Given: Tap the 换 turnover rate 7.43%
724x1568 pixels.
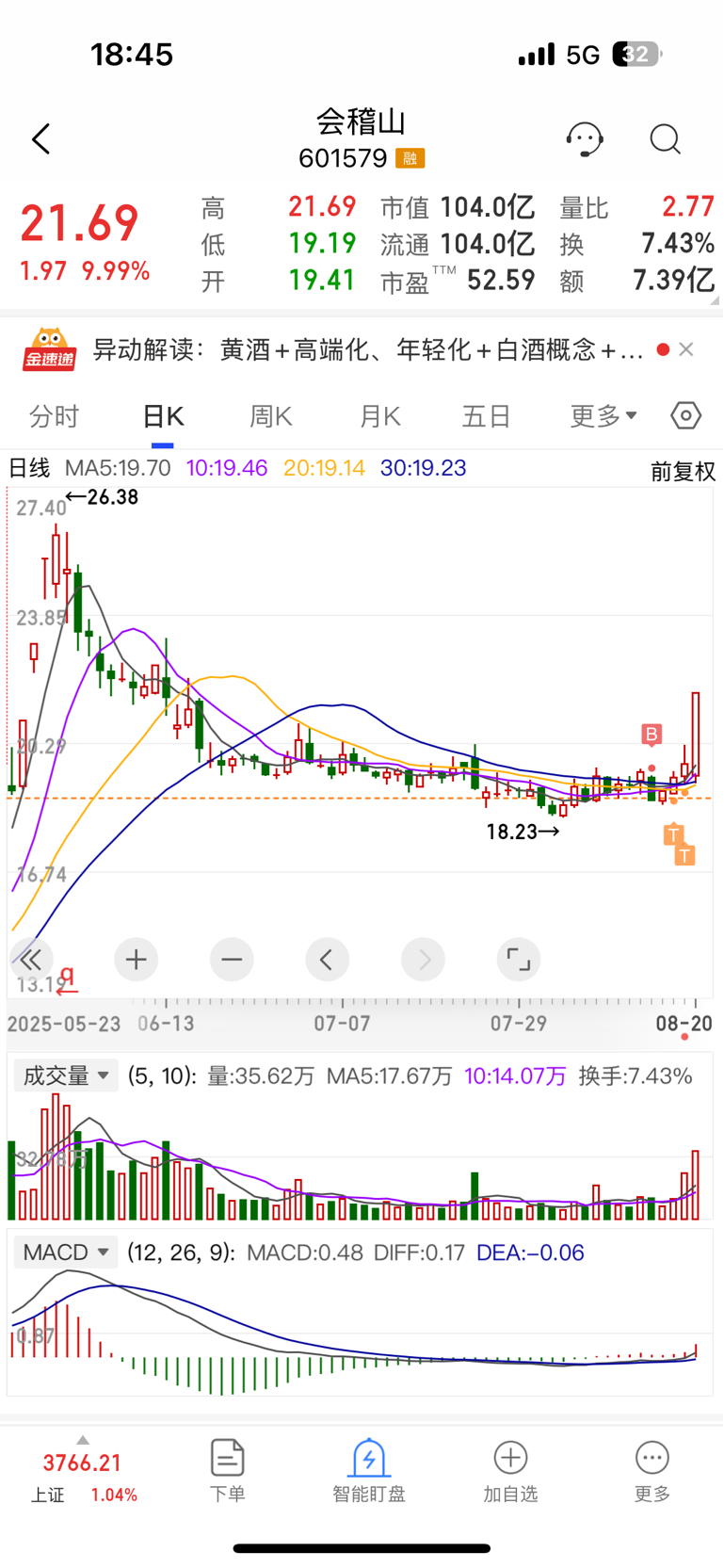Looking at the screenshot, I should [x=678, y=244].
